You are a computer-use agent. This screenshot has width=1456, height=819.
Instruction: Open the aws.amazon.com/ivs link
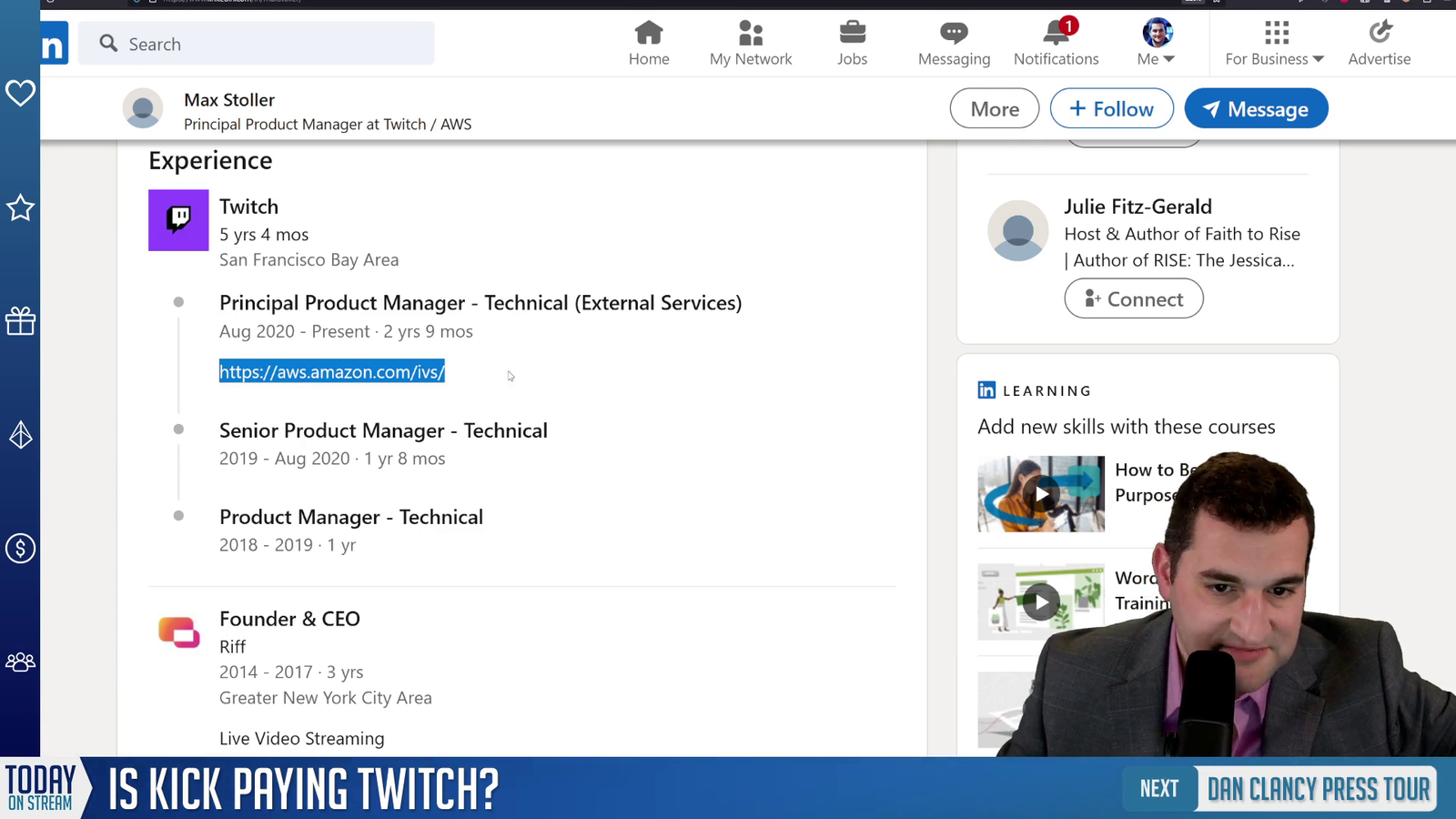click(332, 371)
